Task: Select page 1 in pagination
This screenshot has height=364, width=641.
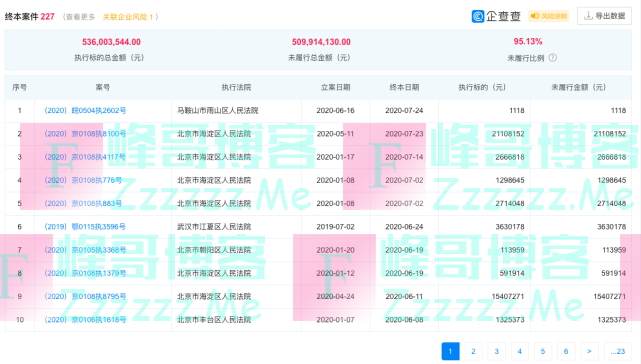Action: [x=450, y=351]
